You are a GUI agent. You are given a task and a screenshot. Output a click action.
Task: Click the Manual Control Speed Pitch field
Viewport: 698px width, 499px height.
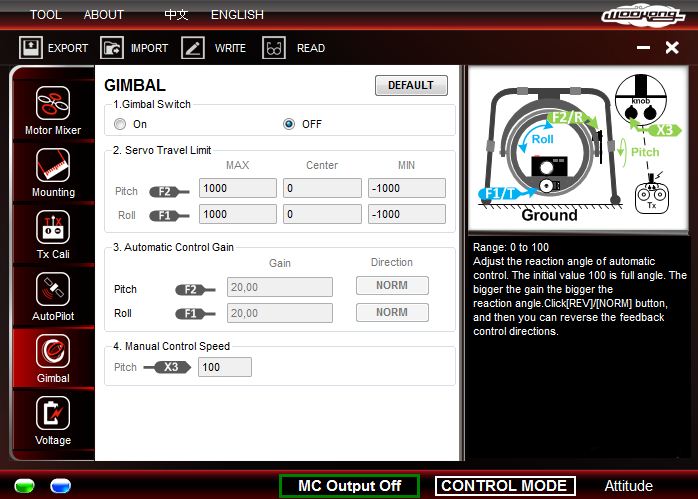[224, 367]
